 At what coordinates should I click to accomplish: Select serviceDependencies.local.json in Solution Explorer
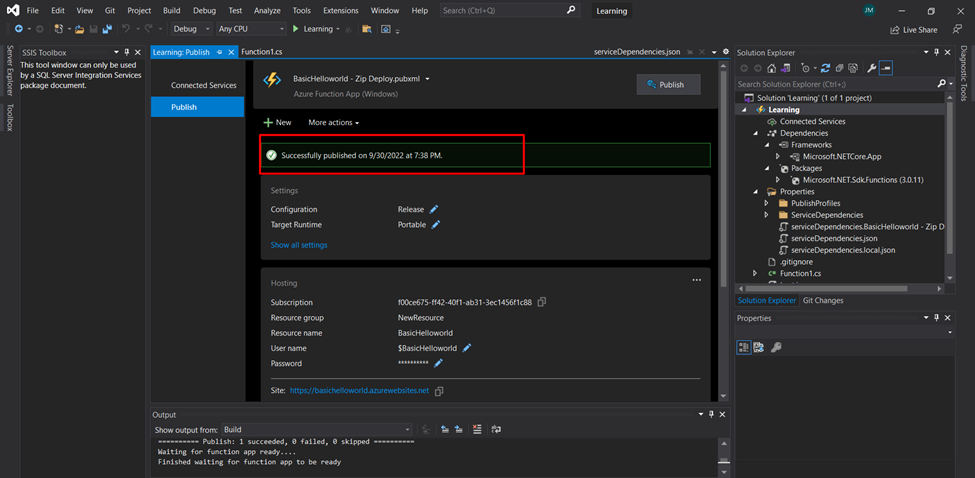point(843,250)
